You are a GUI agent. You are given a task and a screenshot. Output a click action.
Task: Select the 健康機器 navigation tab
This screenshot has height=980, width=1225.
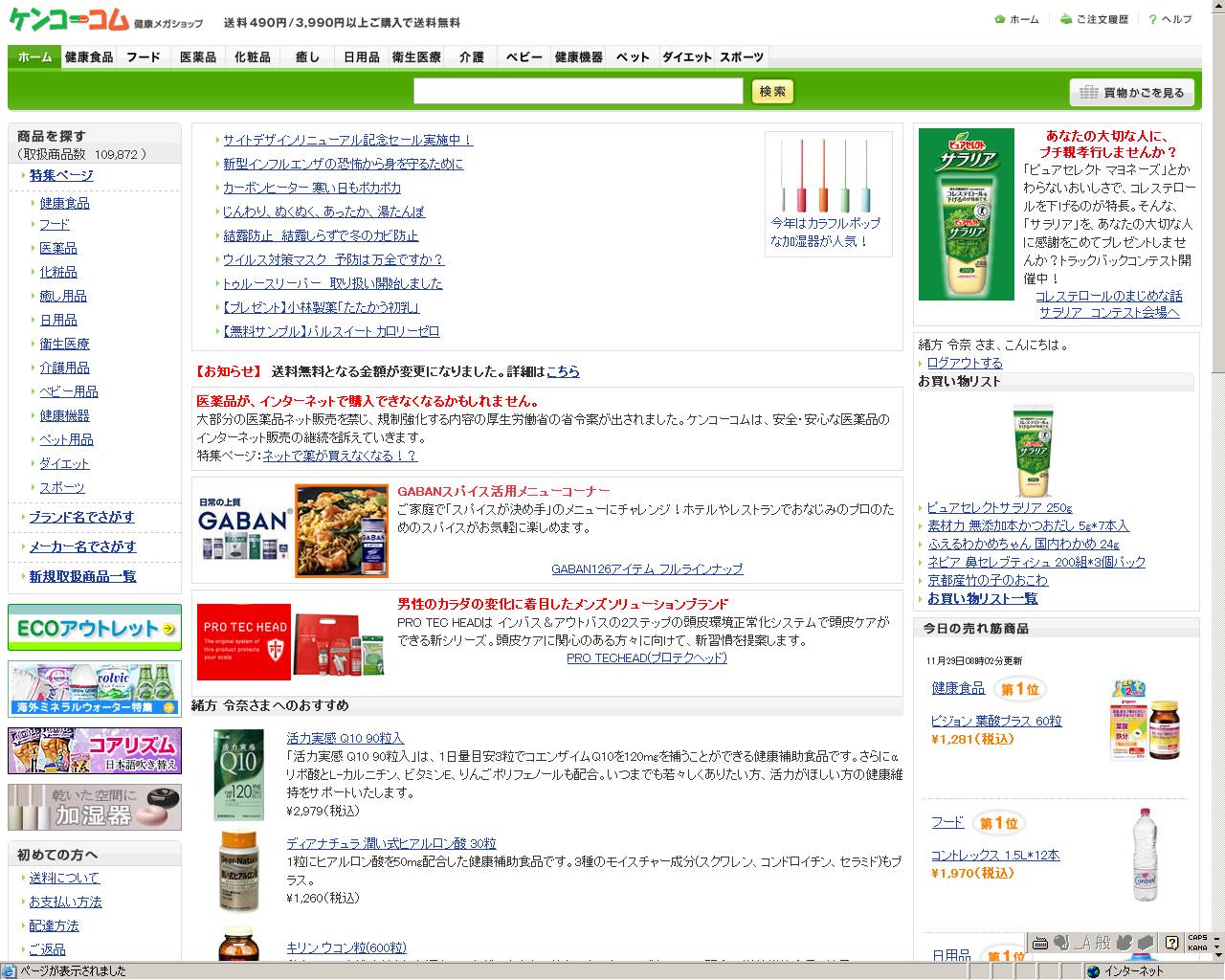coord(579,57)
